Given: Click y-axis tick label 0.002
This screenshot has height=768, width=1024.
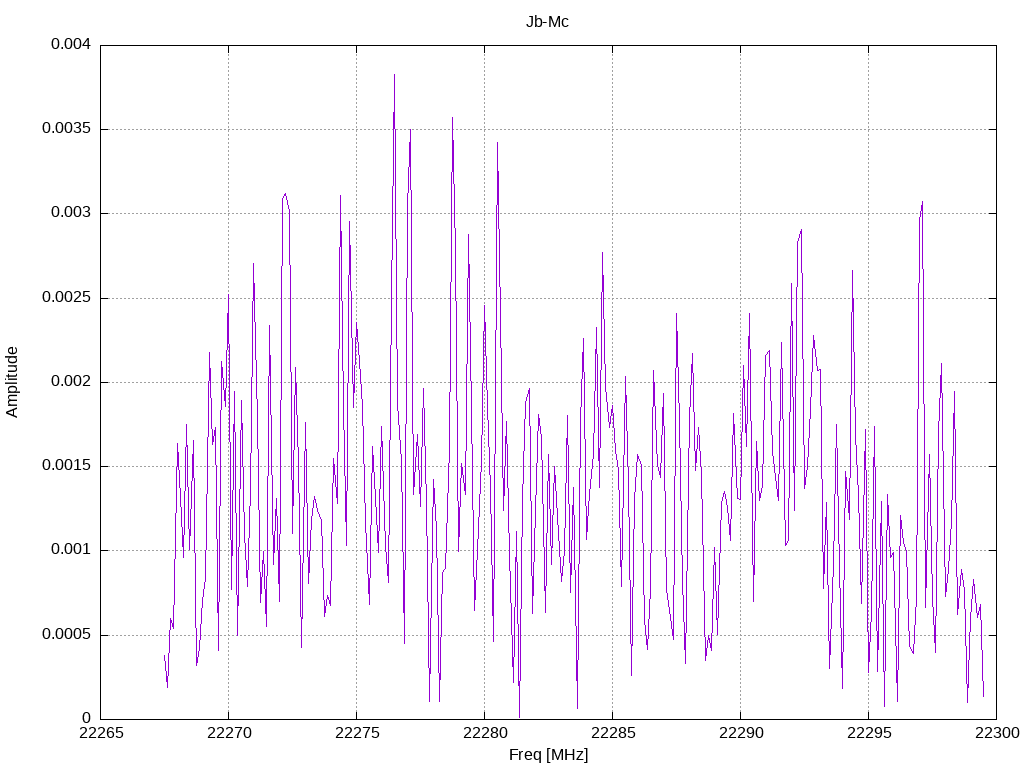Looking at the screenshot, I should coord(71,381).
